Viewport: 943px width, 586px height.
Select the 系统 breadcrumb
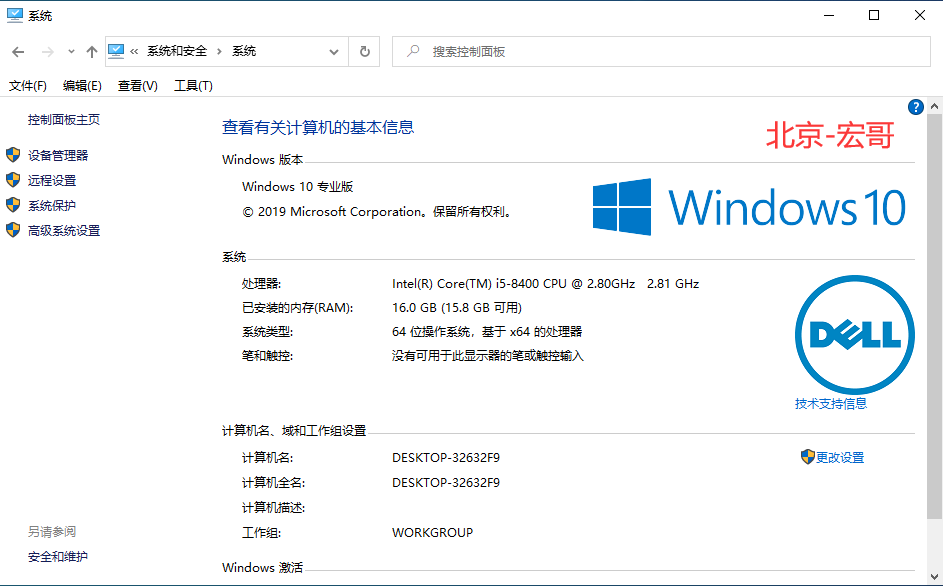coord(244,51)
